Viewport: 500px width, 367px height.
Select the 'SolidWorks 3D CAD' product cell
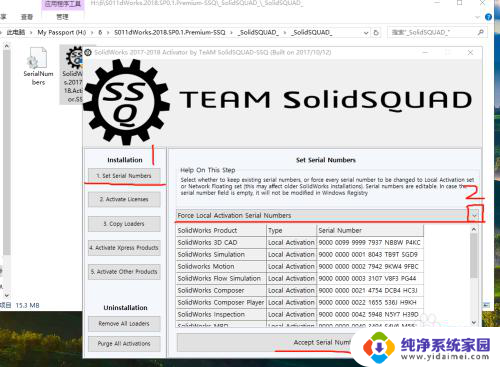[221, 242]
